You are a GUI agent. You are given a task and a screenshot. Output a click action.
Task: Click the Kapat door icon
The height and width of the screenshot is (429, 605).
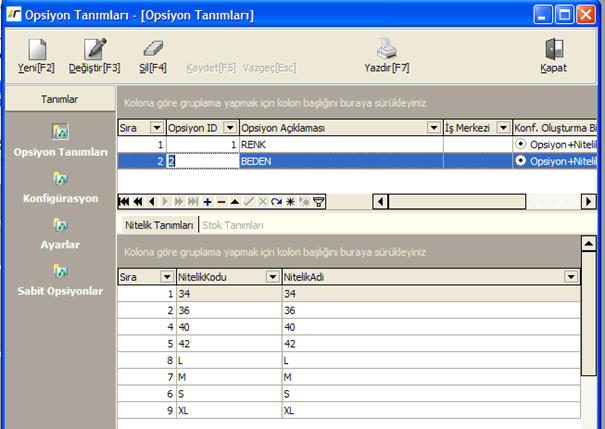pyautogui.click(x=554, y=49)
